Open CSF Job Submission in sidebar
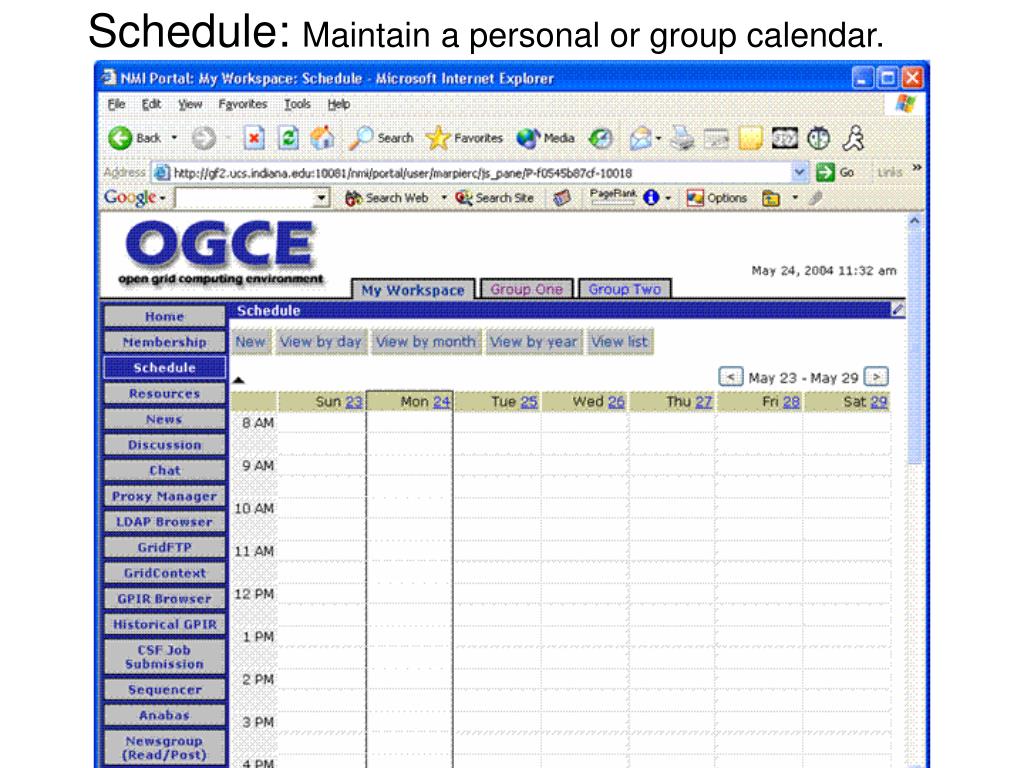1024x768 pixels. click(x=165, y=657)
